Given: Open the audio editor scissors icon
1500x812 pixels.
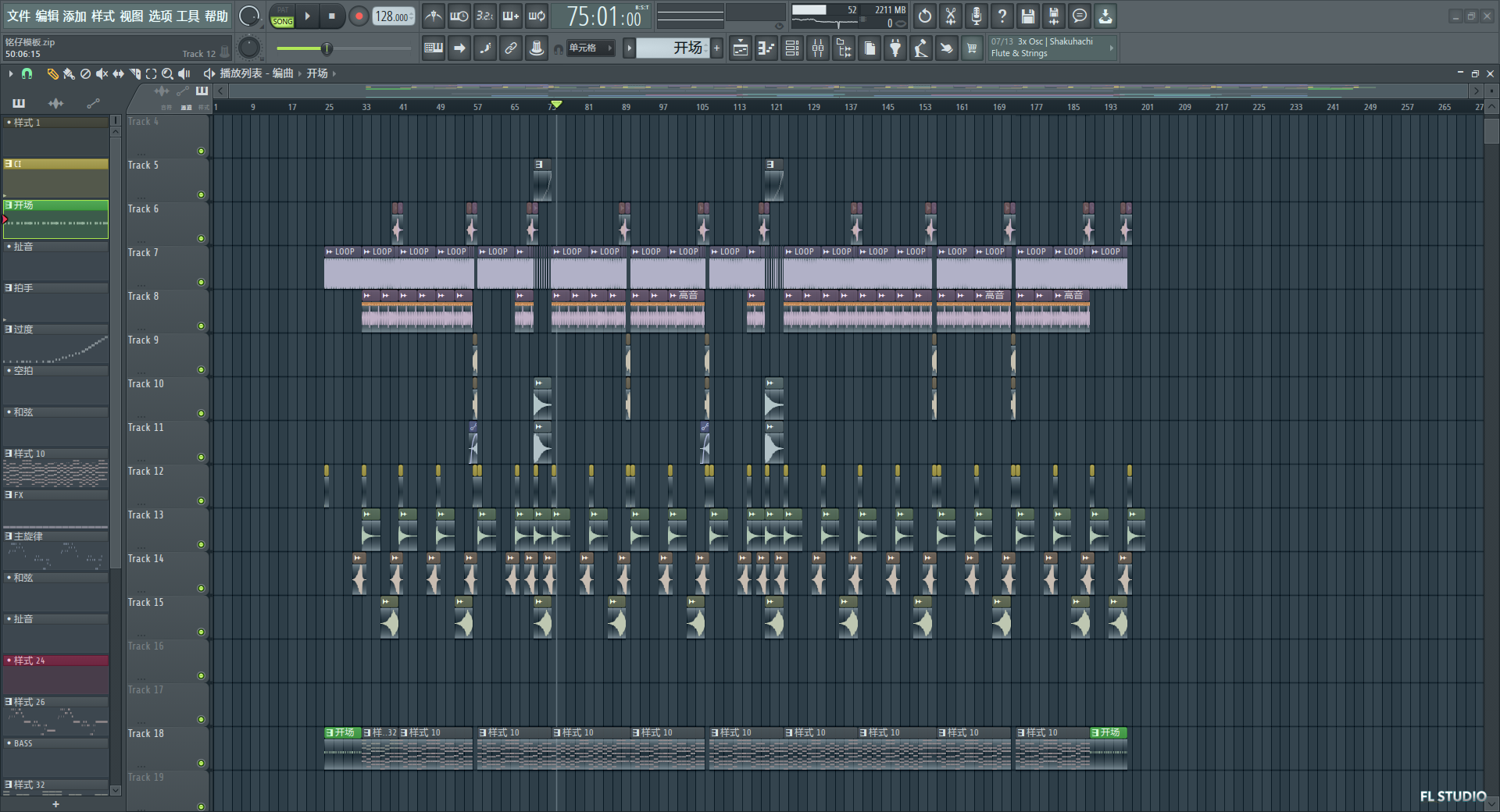Looking at the screenshot, I should pos(951,16).
